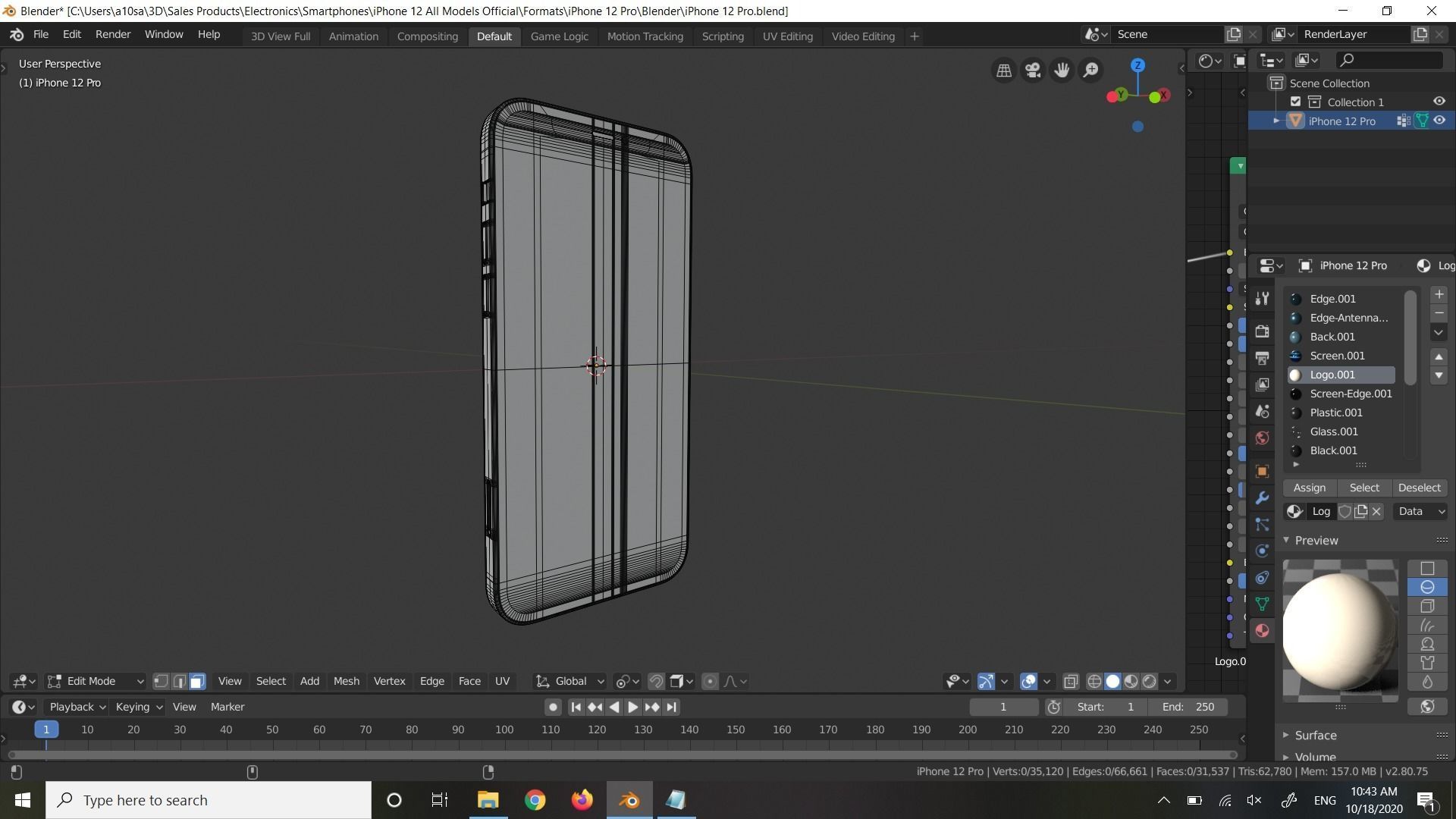The height and width of the screenshot is (819, 1456).
Task: Click the zoom magnifier viewport icon
Action: pos(1090,71)
